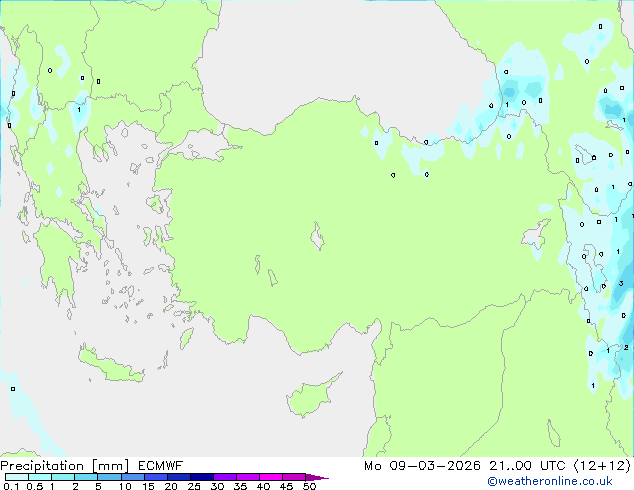Click the 10–15 mm legend swatch
634x490 pixels.
(x=132, y=477)
